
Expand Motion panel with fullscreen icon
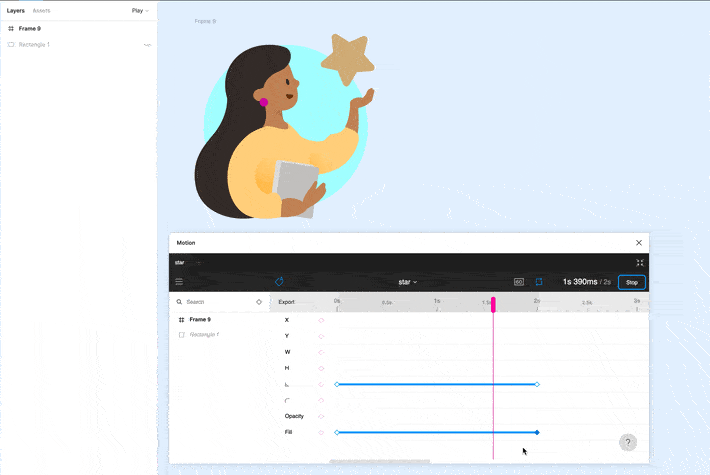[x=640, y=263]
